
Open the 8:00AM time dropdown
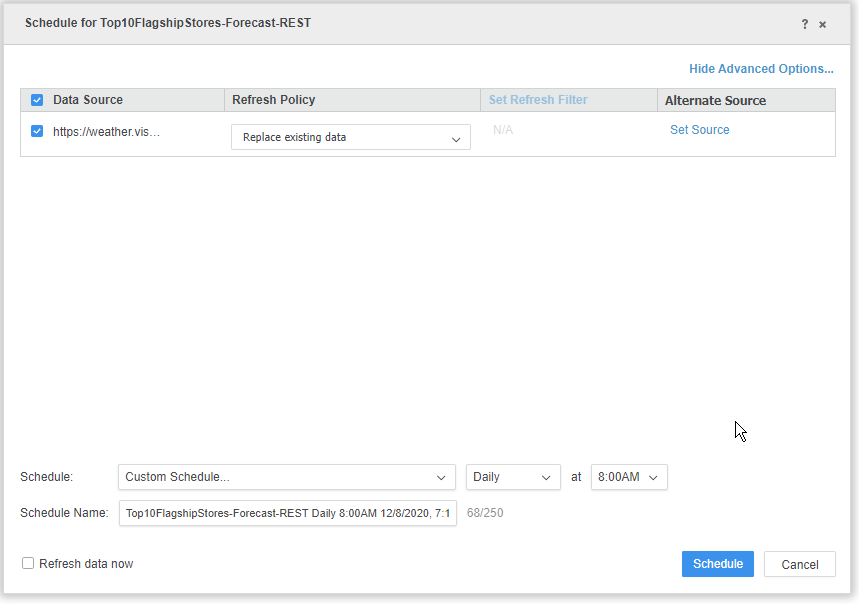click(x=629, y=477)
